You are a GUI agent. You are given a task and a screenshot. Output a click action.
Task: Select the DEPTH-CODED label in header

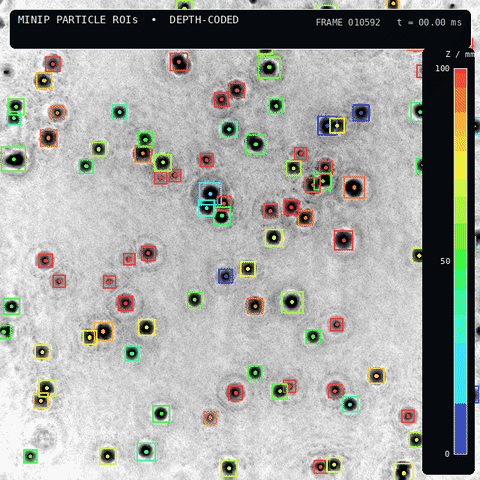204,20
